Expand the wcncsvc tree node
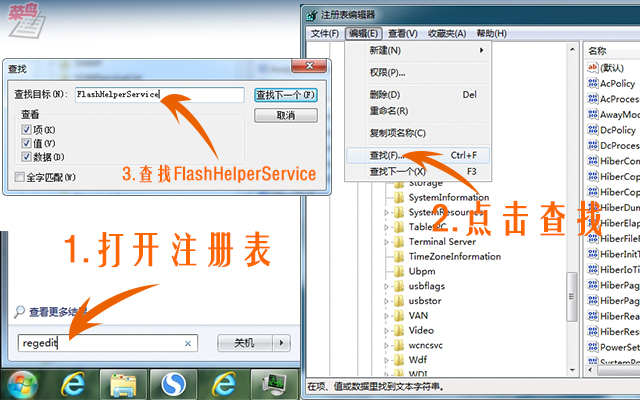This screenshot has height=400, width=640. coord(386,346)
